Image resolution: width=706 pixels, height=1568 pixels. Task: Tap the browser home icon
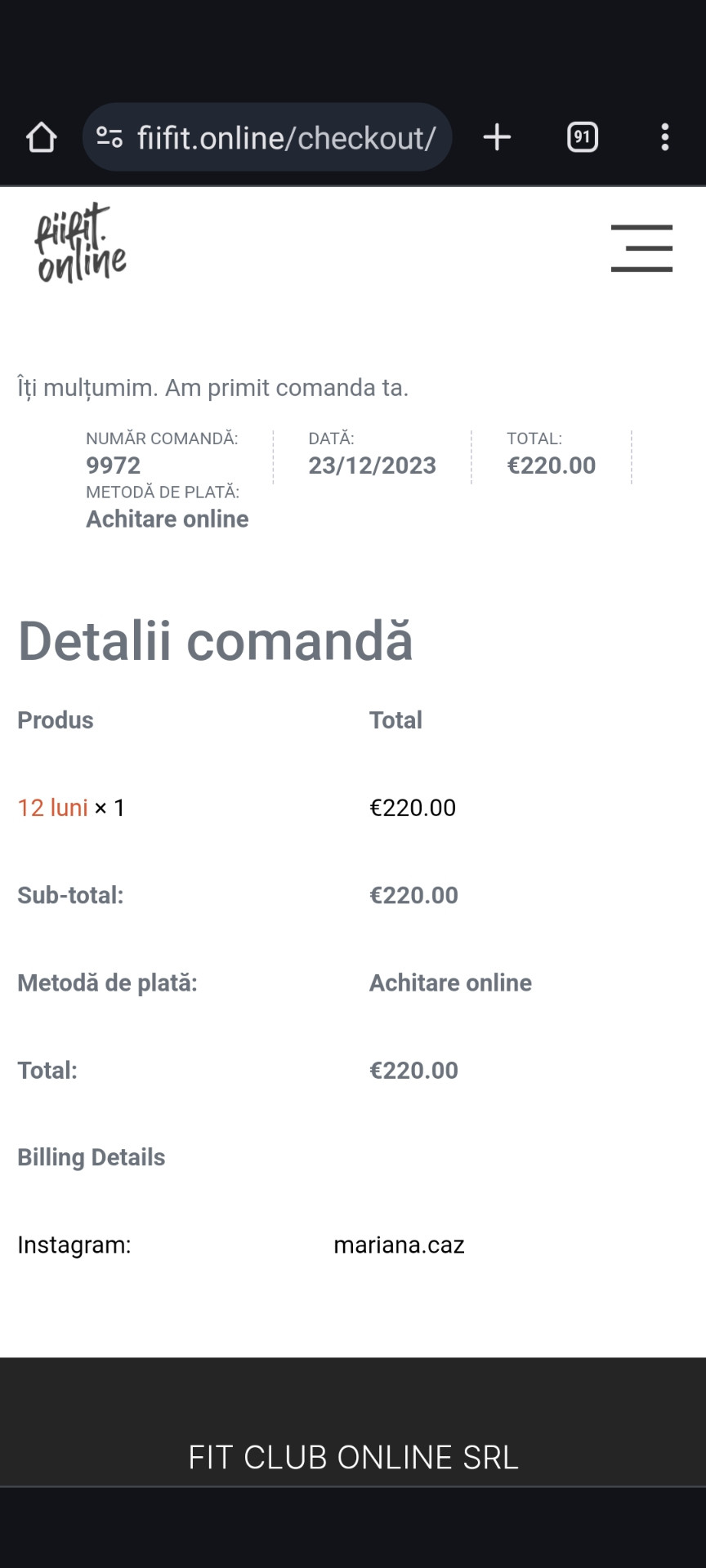pos(42,137)
